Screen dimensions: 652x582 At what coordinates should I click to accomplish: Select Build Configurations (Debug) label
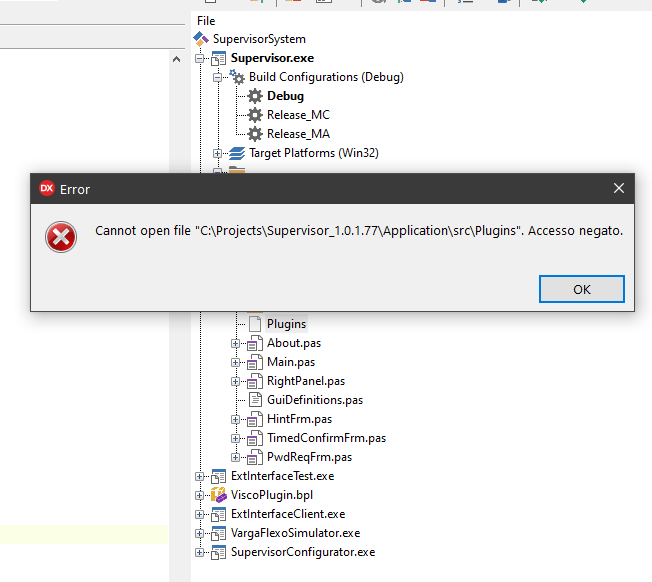pyautogui.click(x=326, y=77)
